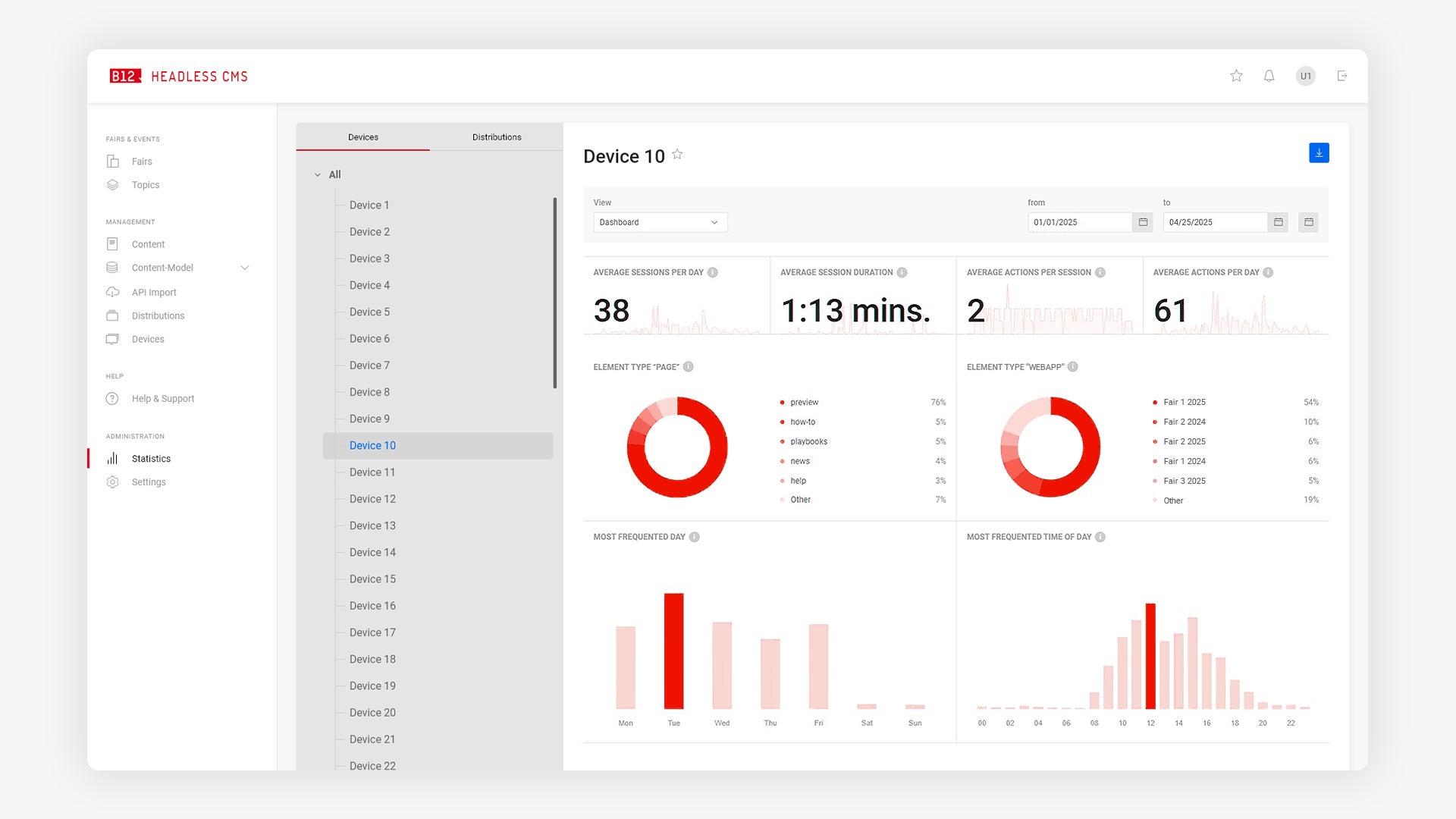Click the highlighted Tuesday bar in the chart
Viewport: 1456px width, 819px height.
point(673,651)
